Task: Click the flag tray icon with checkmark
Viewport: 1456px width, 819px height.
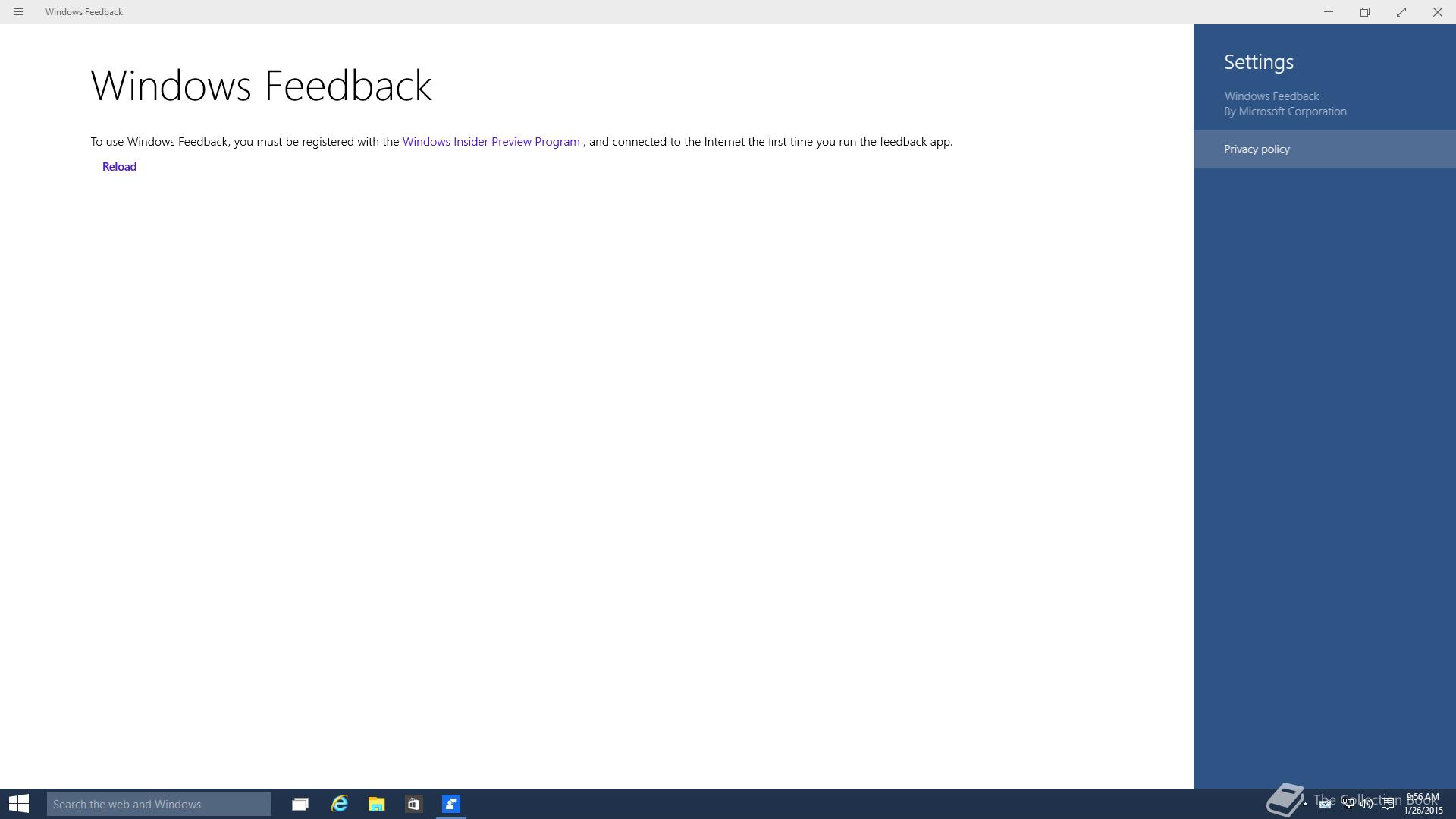Action: click(1326, 804)
